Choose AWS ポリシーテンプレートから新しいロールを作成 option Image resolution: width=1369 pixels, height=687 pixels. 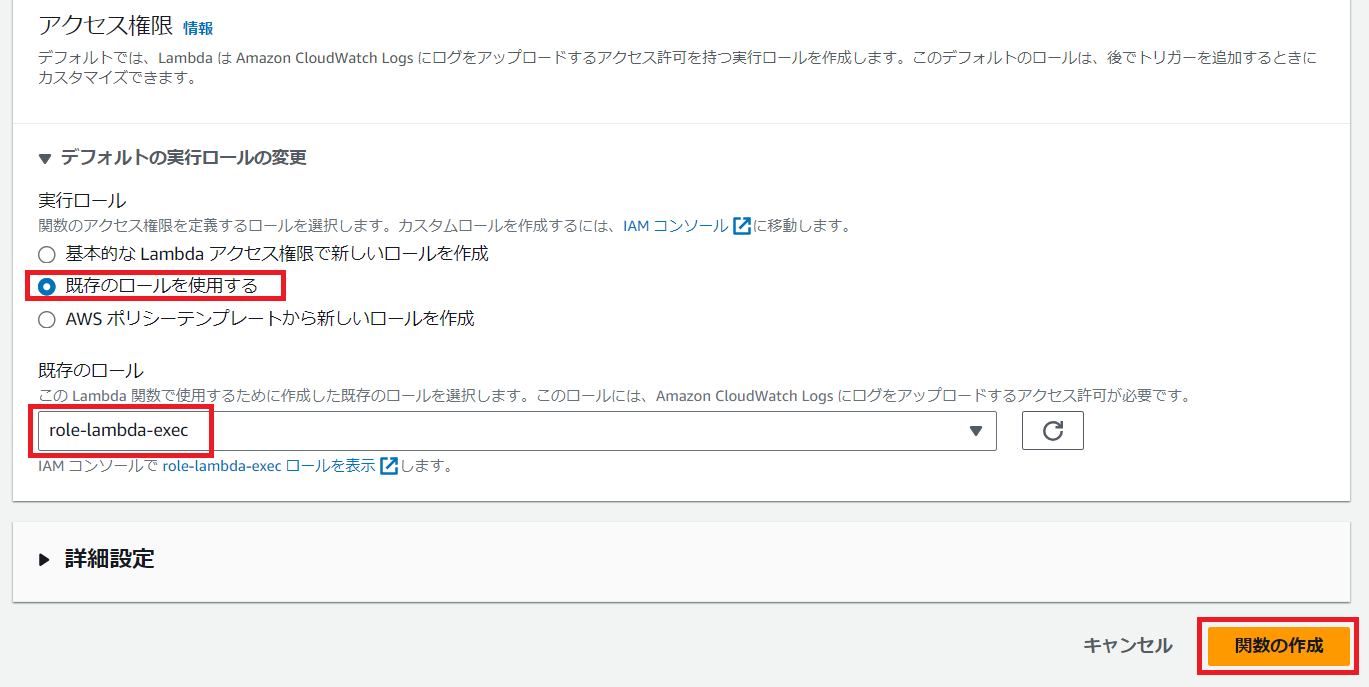pos(47,320)
